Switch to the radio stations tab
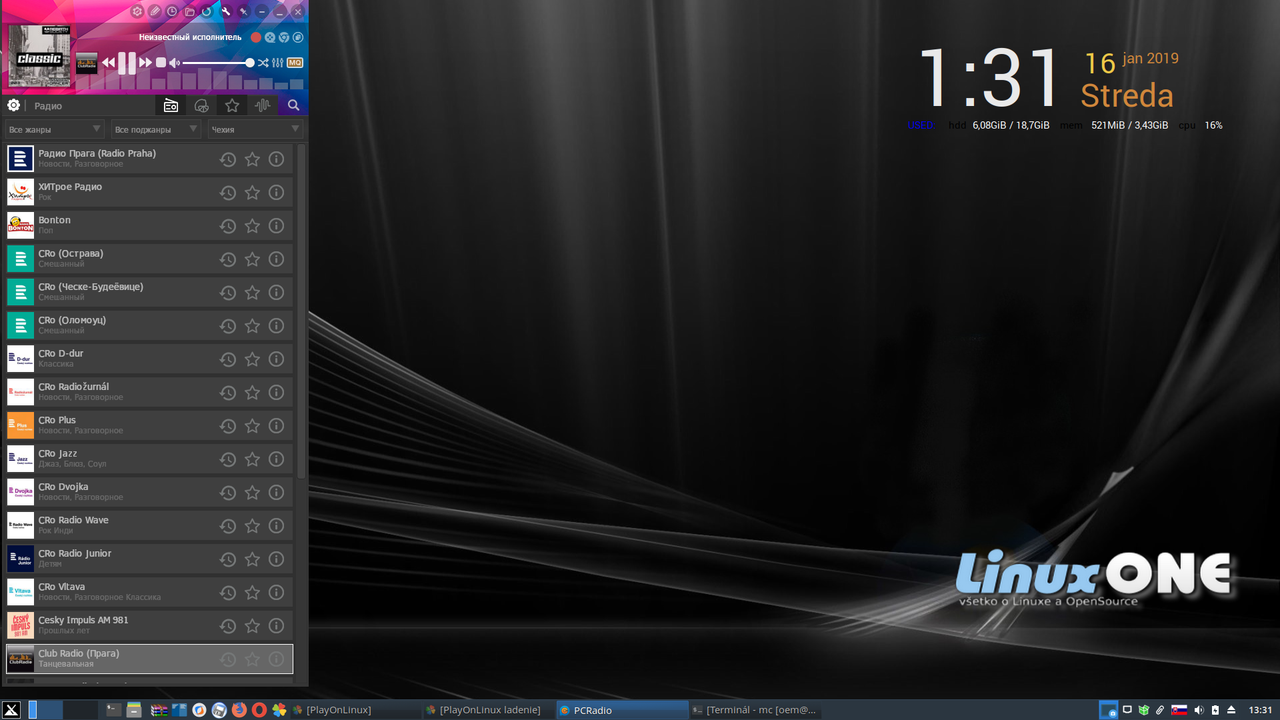1280x720 pixels. click(171, 105)
